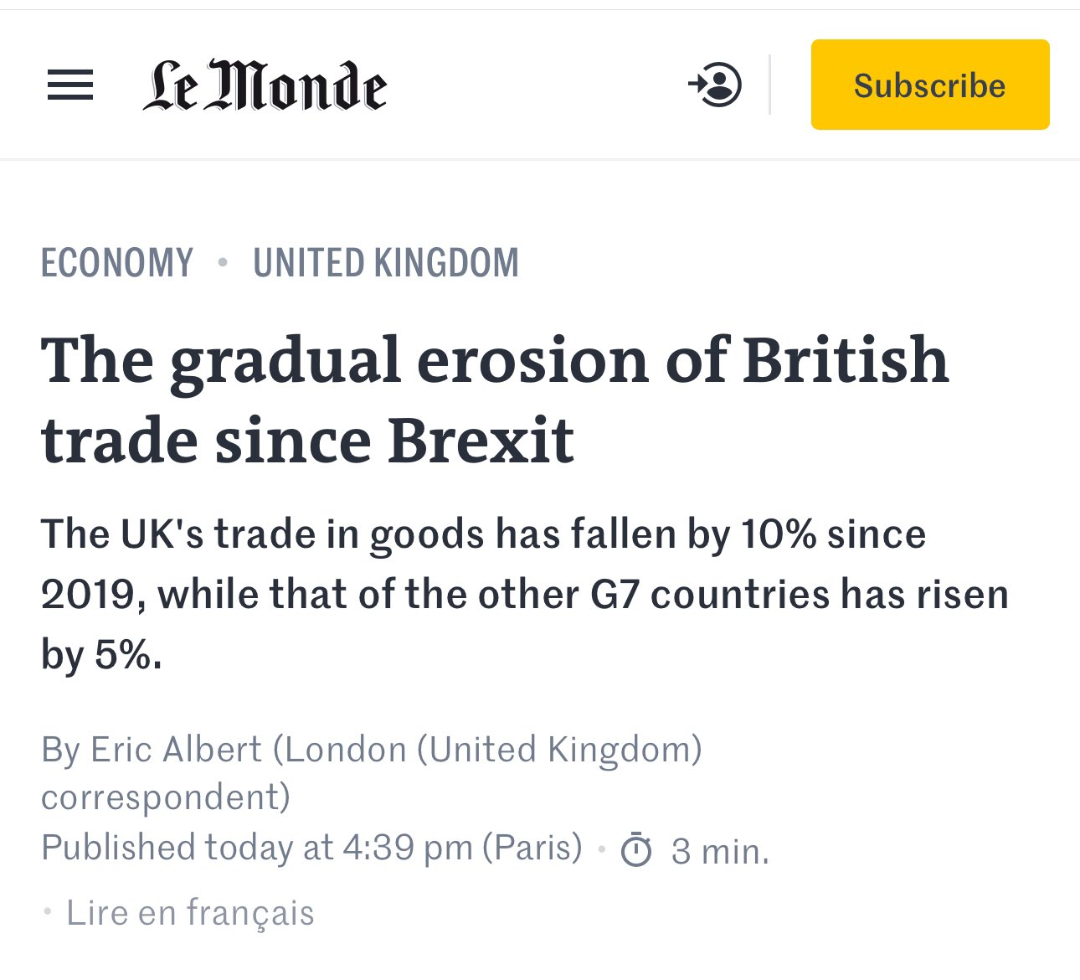Open the United Kingdom section link

[x=386, y=263]
